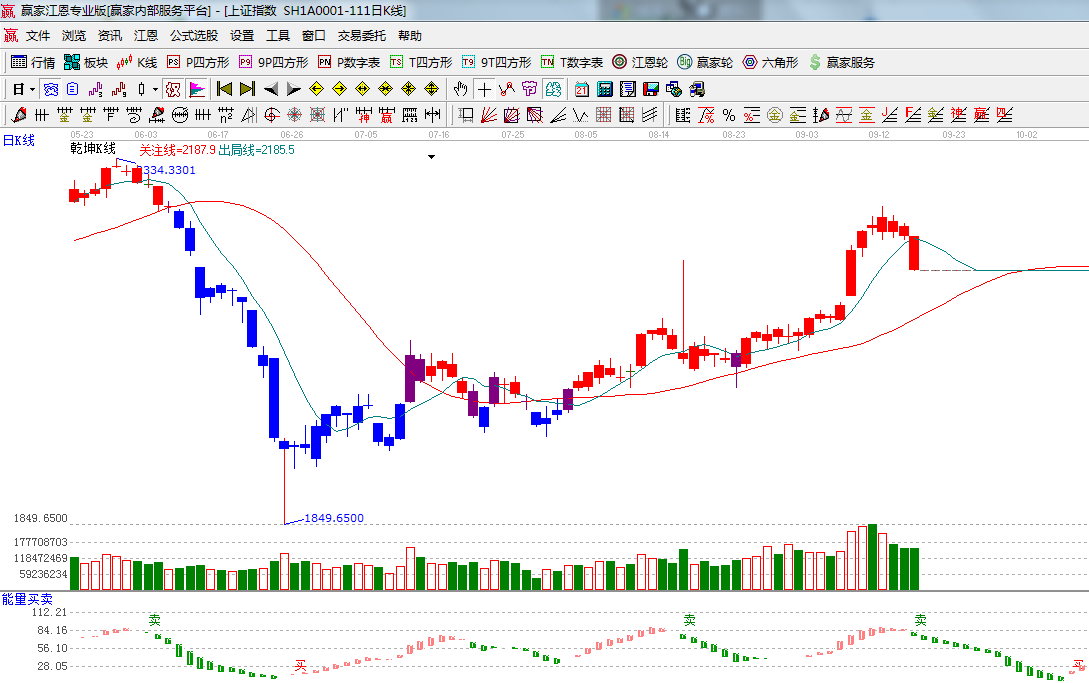This screenshot has height=683, width=1089.
Task: Open the calculator tool icon
Action: tap(605, 89)
